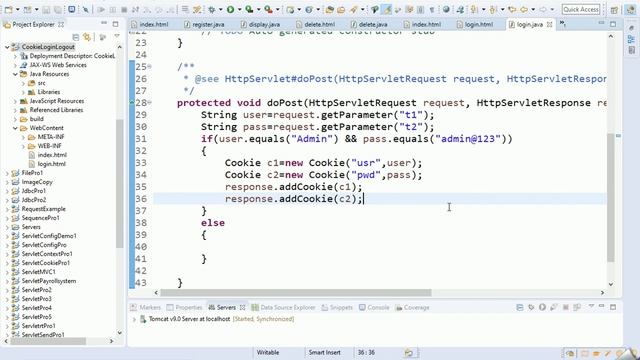The height and width of the screenshot is (360, 640).
Task: Select the ServletMVC1 project
Action: (38, 272)
